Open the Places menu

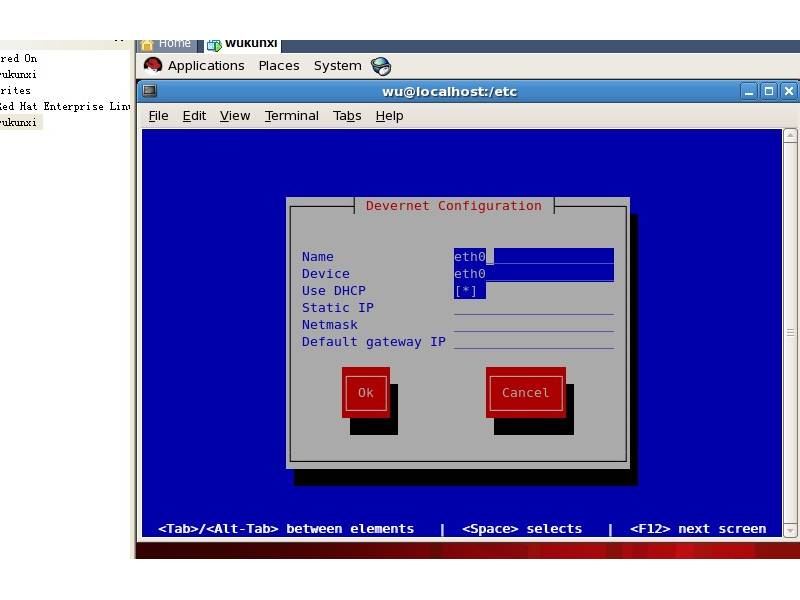tap(279, 66)
